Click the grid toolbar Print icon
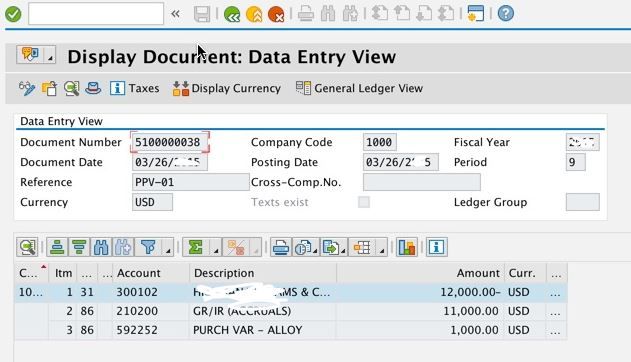The height and width of the screenshot is (362, 631). click(280, 247)
